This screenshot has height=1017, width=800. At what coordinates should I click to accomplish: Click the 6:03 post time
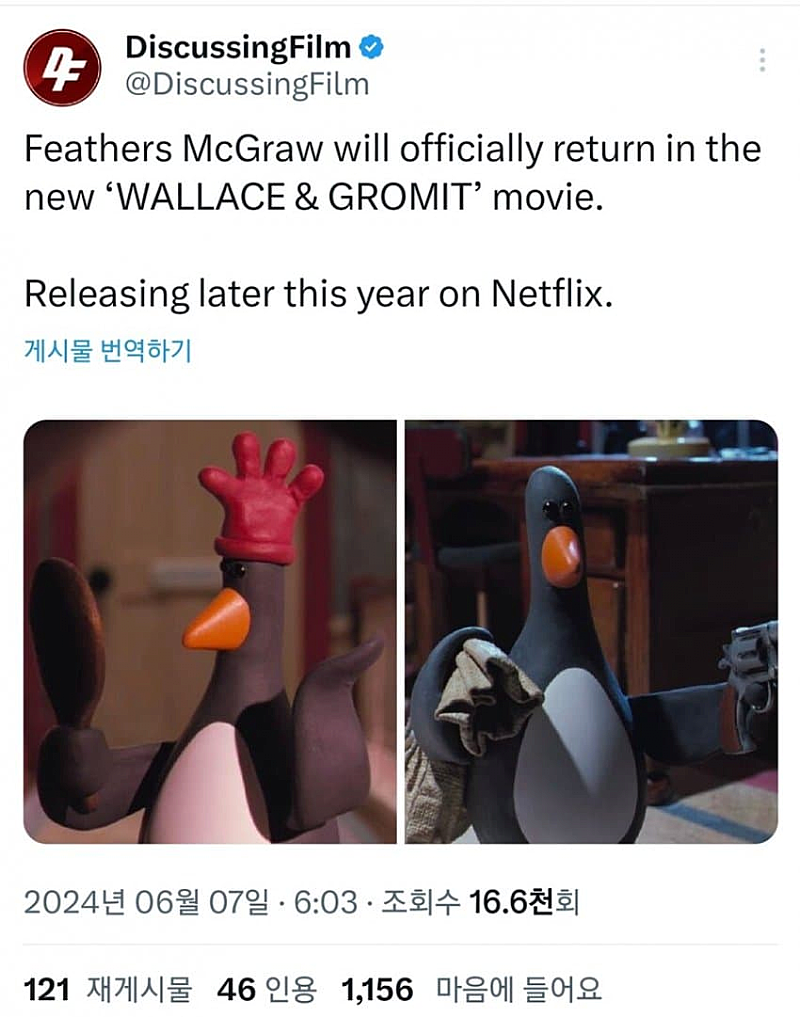click(x=326, y=902)
